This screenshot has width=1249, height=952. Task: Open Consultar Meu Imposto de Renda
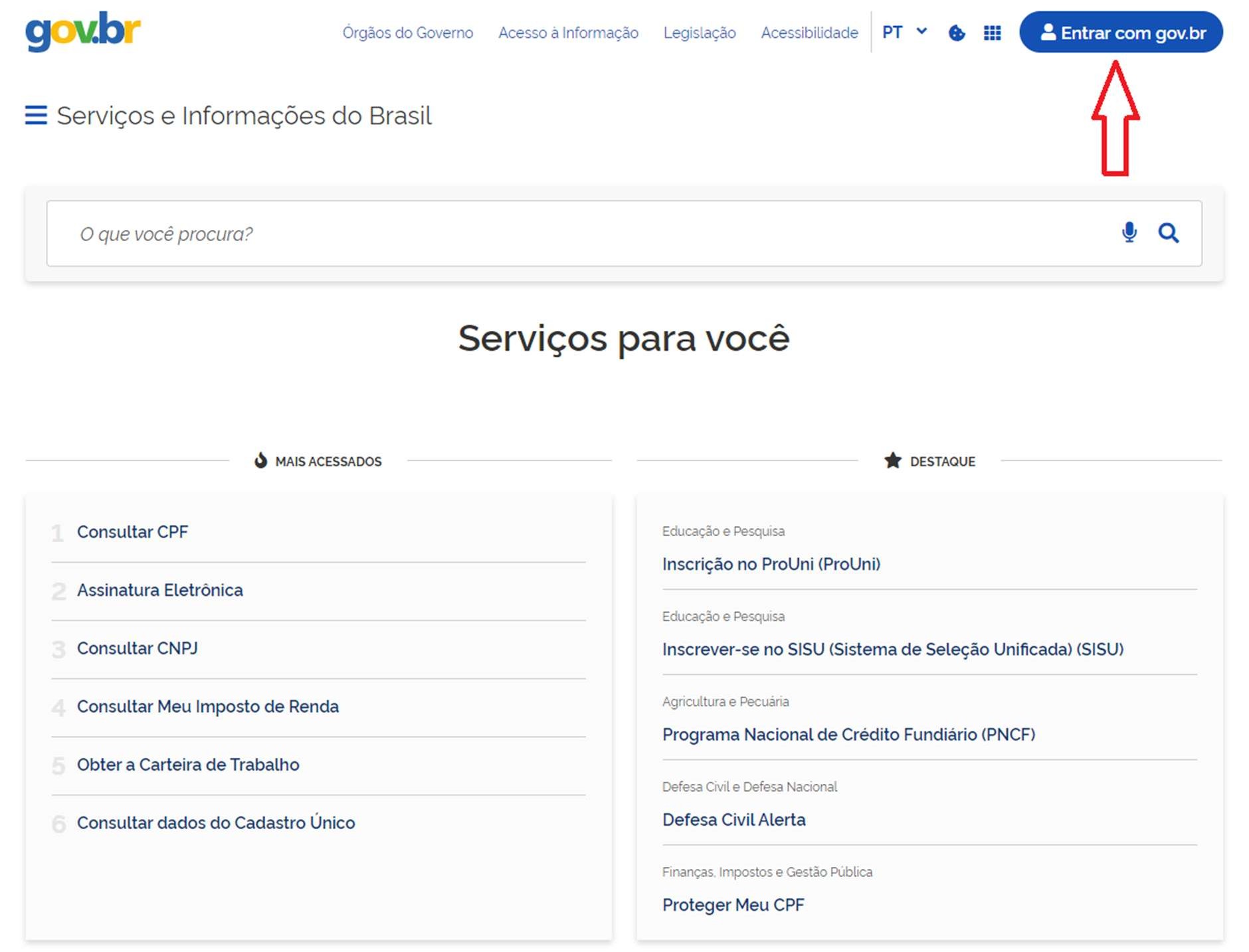207,706
